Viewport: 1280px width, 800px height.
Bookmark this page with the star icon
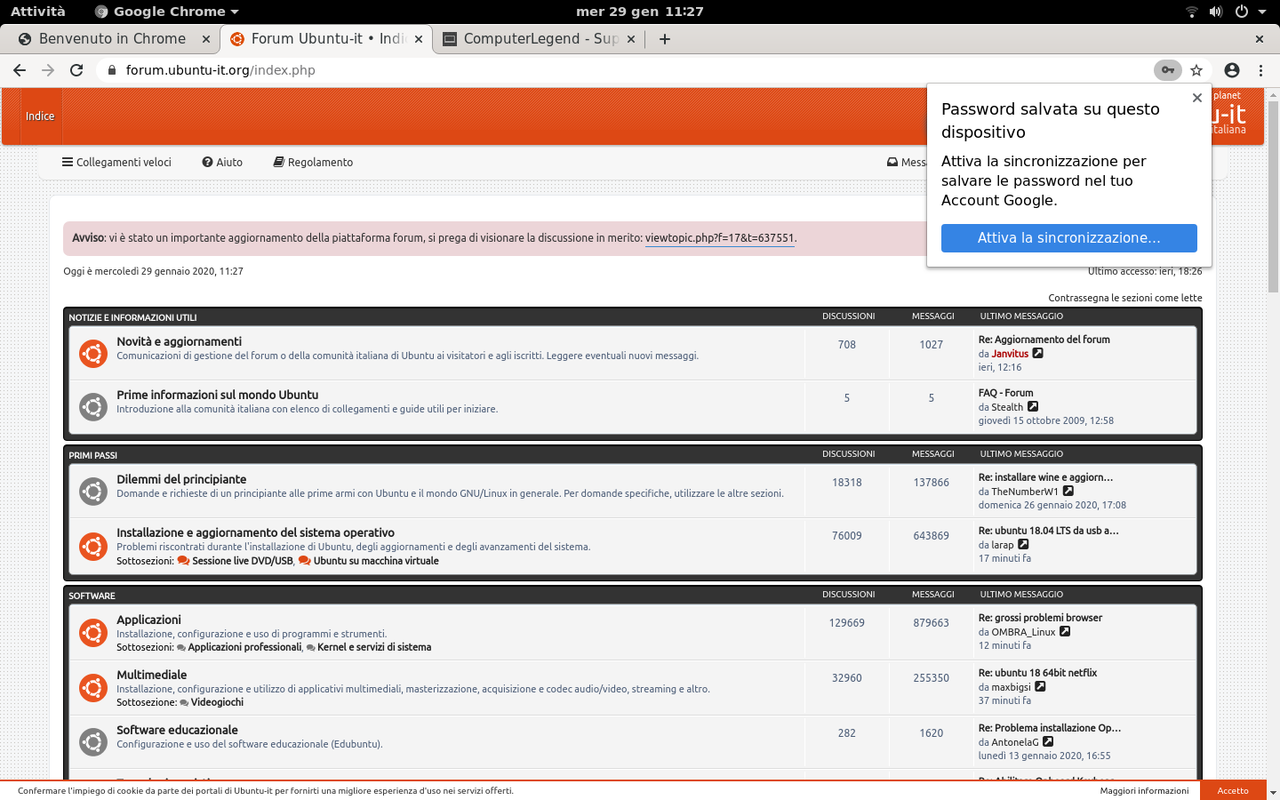tap(1196, 70)
